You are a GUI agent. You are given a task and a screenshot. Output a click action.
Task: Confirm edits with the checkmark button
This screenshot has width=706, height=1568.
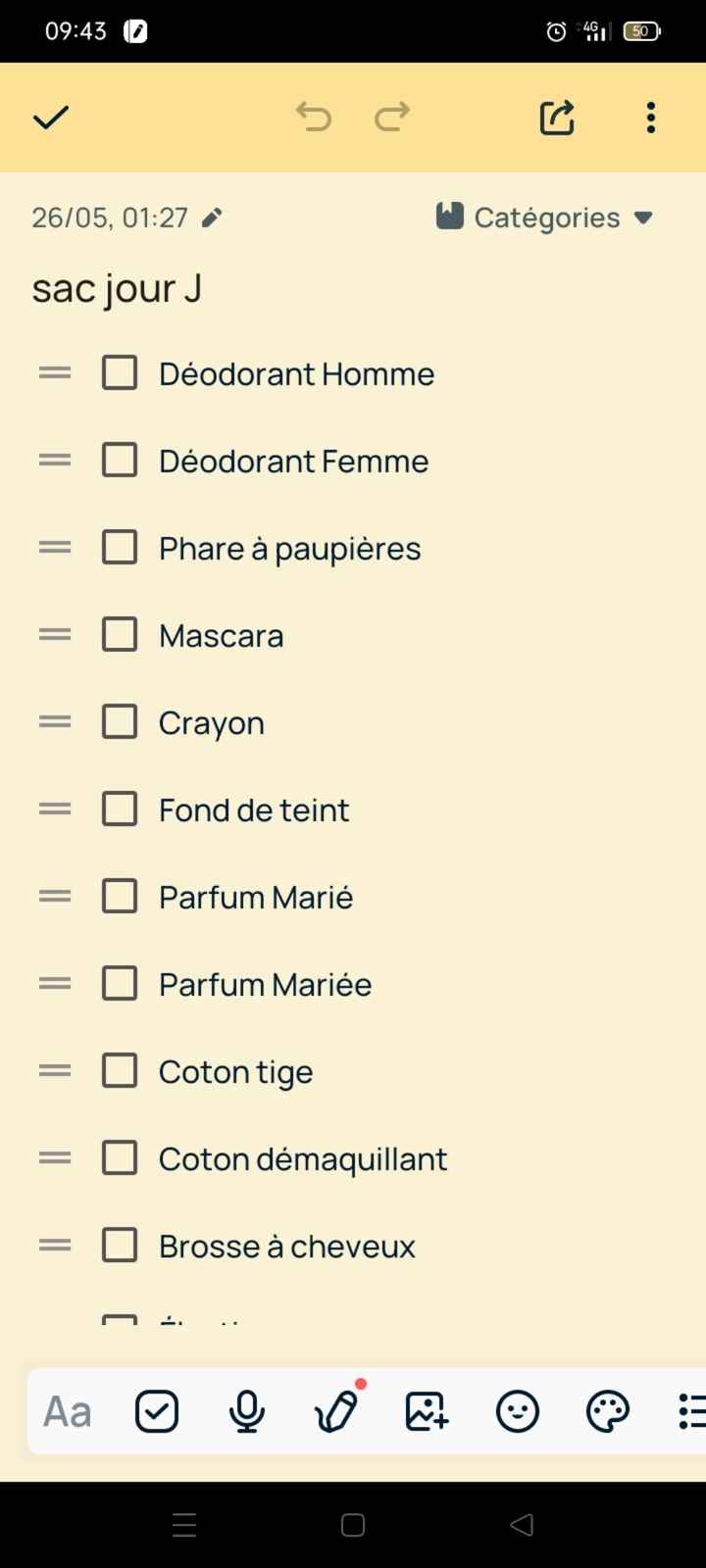[50, 117]
